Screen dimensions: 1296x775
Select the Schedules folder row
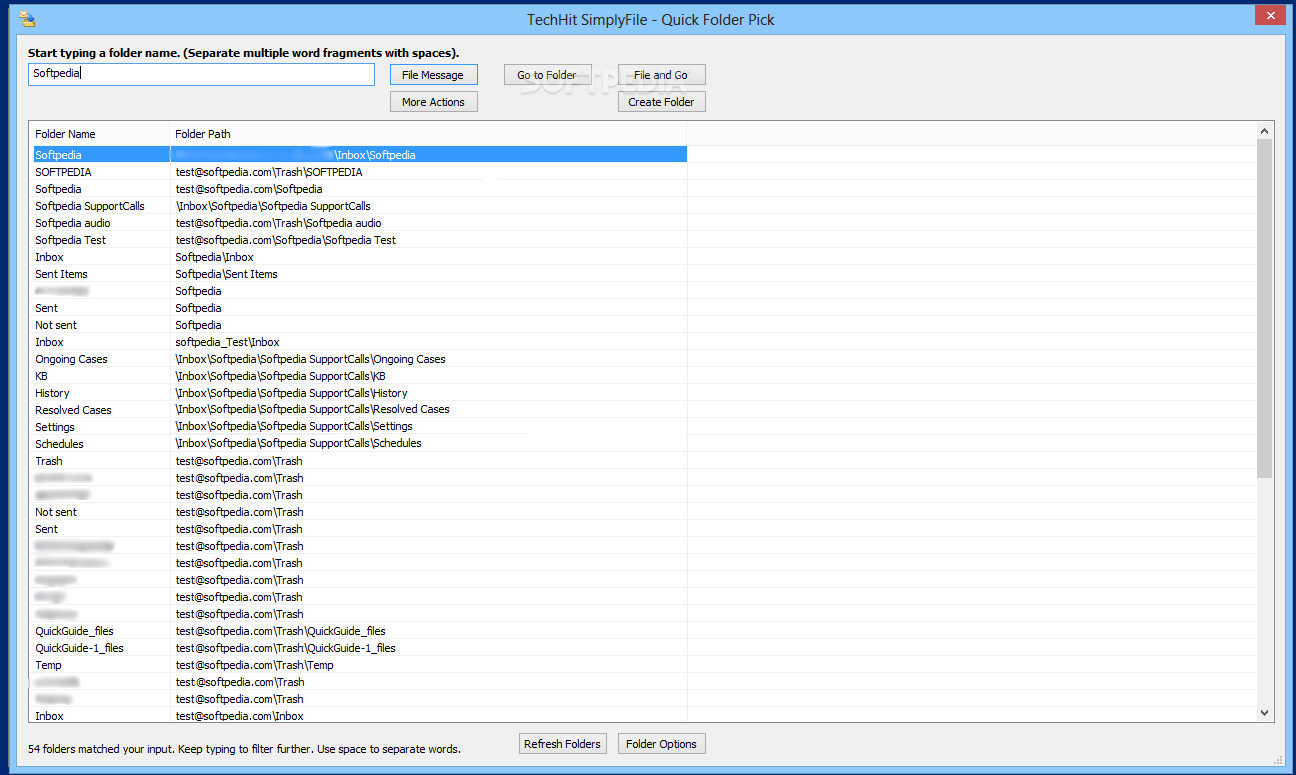point(359,444)
